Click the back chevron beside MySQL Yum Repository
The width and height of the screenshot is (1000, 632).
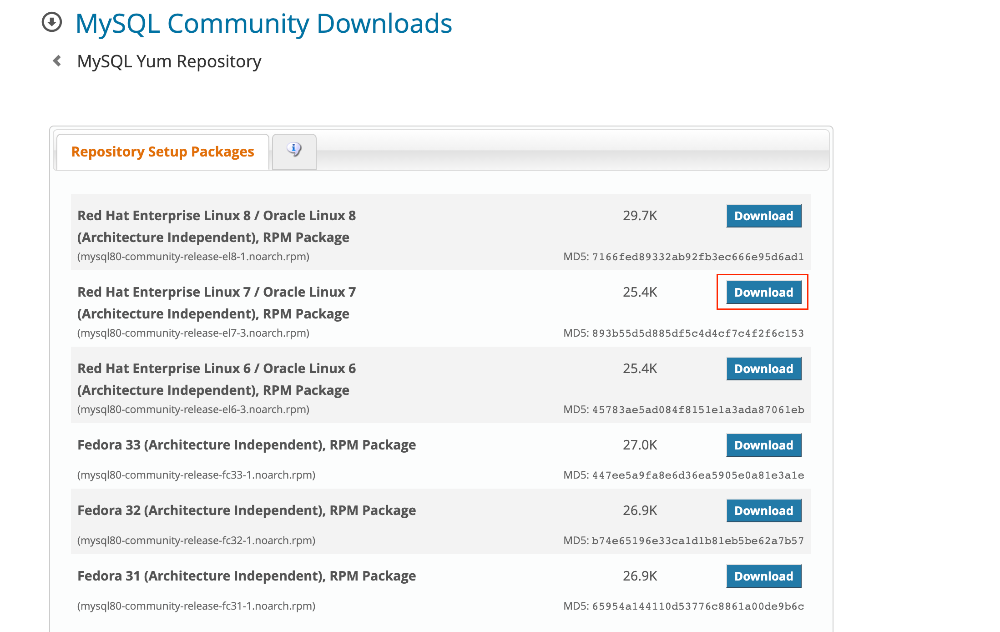57,61
